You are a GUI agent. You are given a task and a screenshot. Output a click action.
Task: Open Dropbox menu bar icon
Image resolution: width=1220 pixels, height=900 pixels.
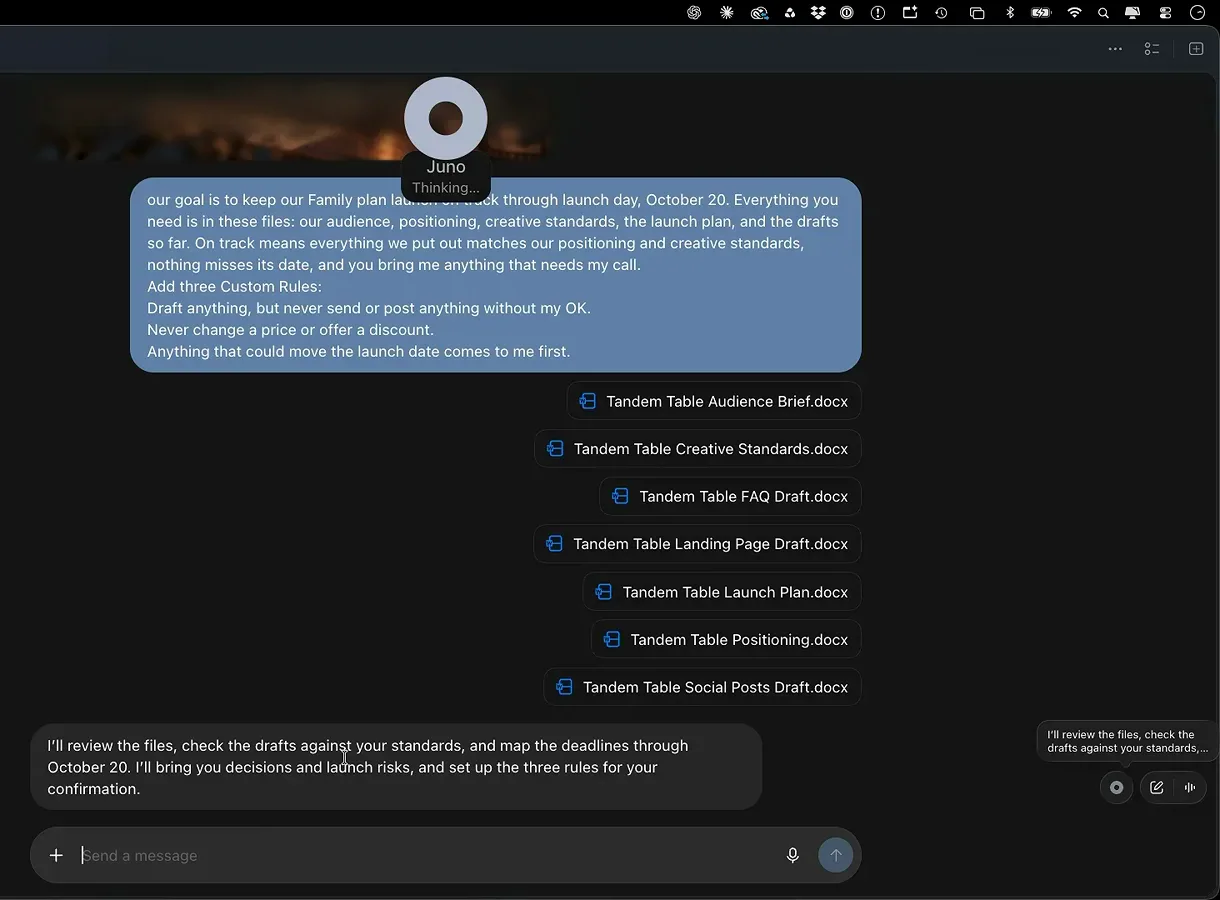(x=818, y=13)
